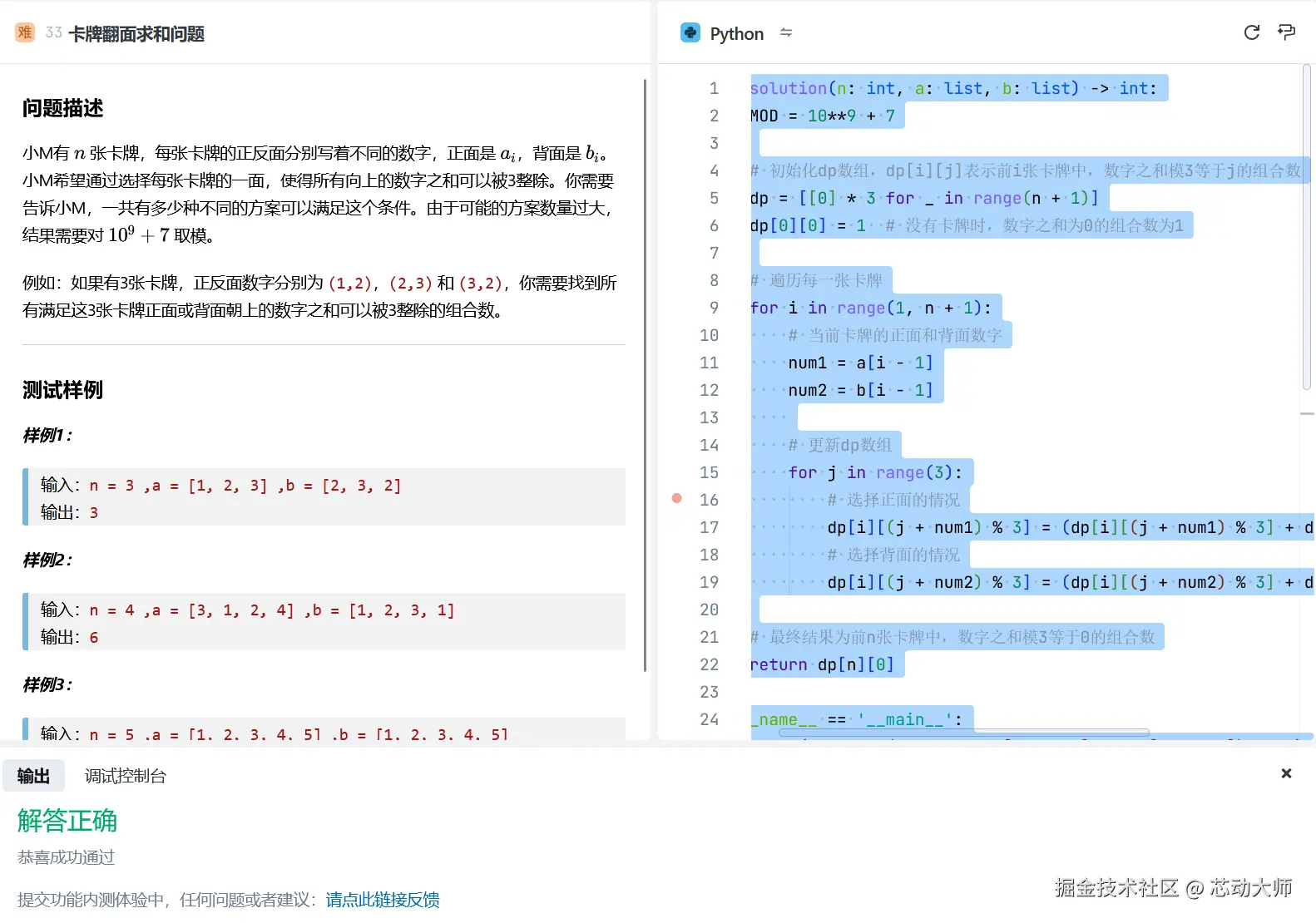
Task: Click line number 22 in the gutter
Action: (709, 664)
